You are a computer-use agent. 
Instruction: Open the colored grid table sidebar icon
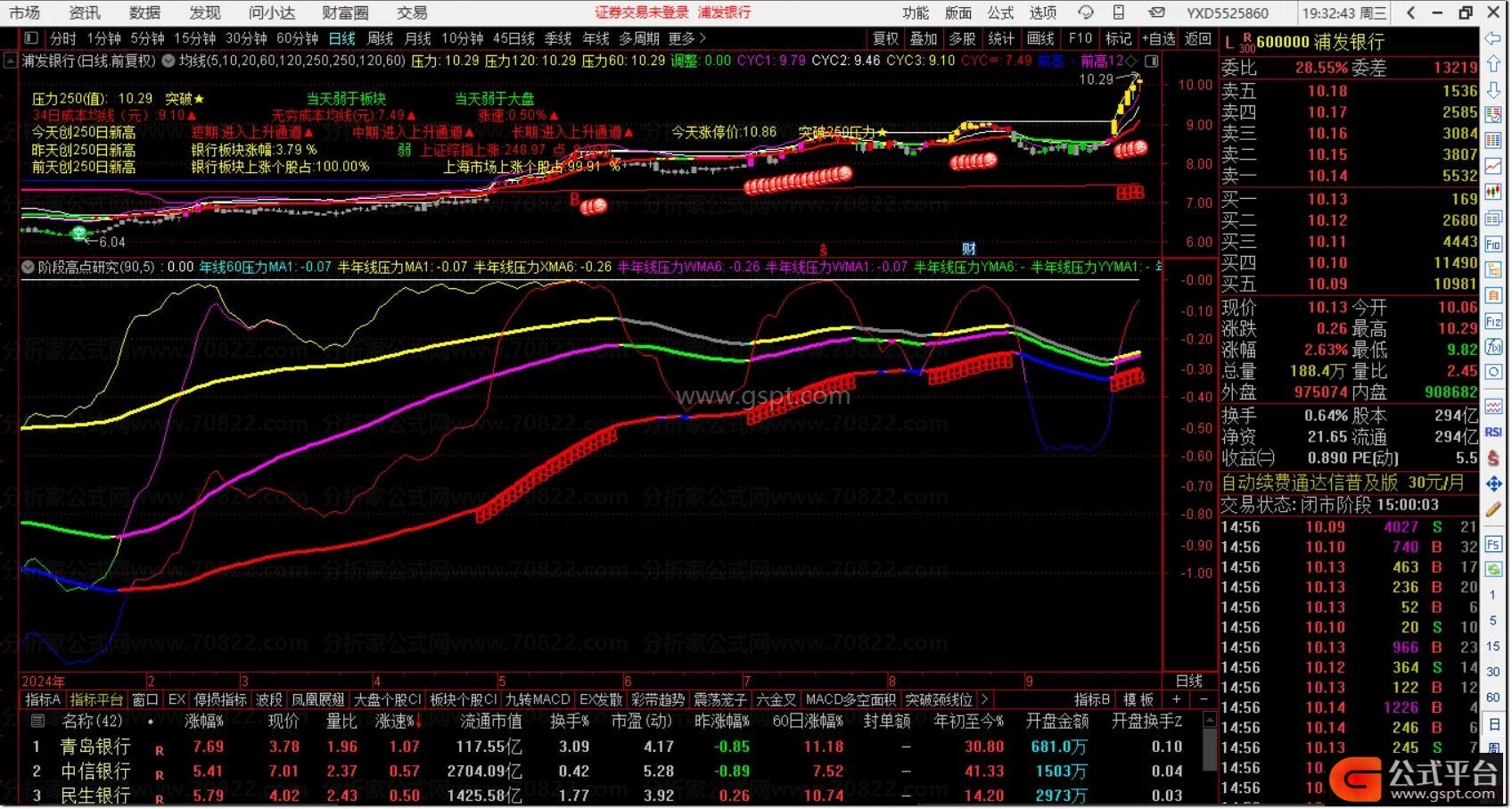(x=1493, y=141)
